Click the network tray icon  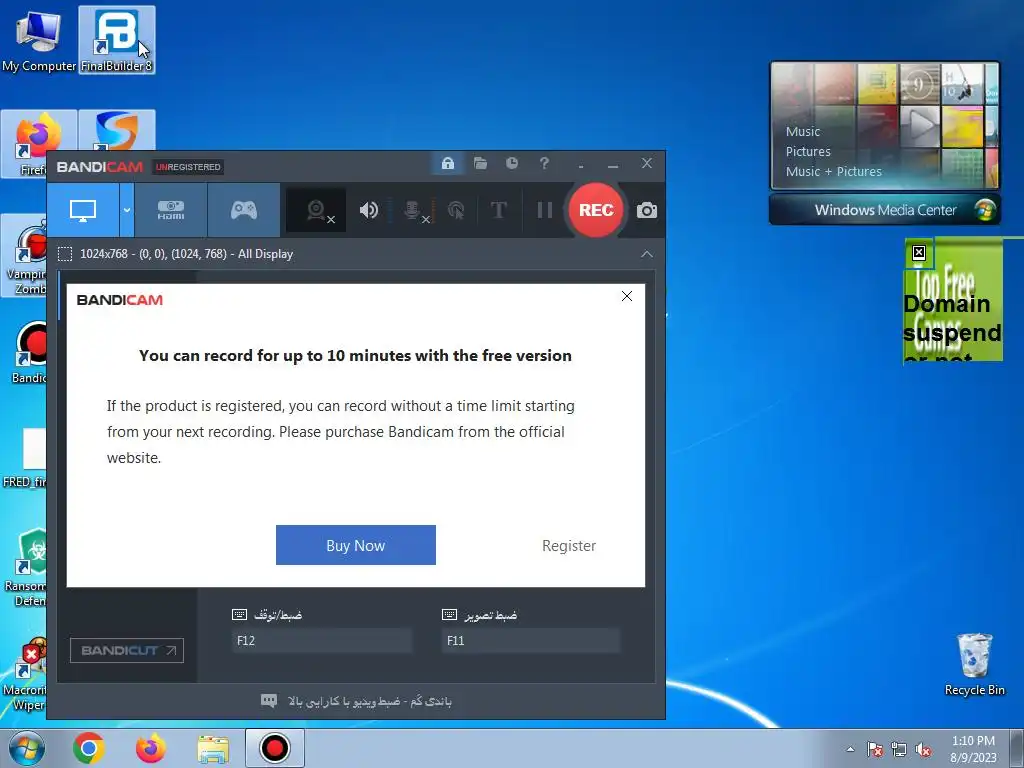click(x=899, y=749)
